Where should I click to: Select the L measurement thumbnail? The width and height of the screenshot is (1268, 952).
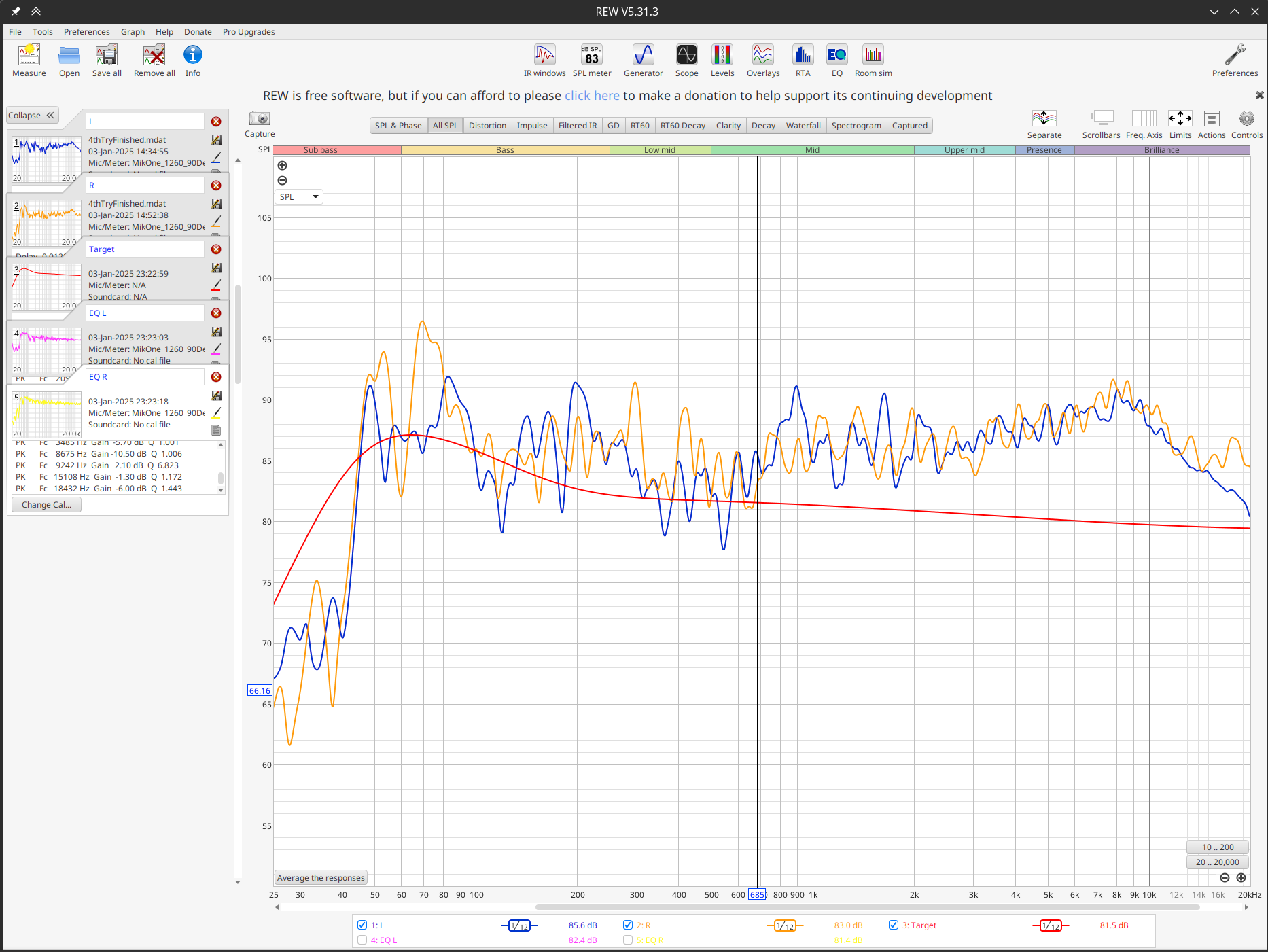coord(46,158)
